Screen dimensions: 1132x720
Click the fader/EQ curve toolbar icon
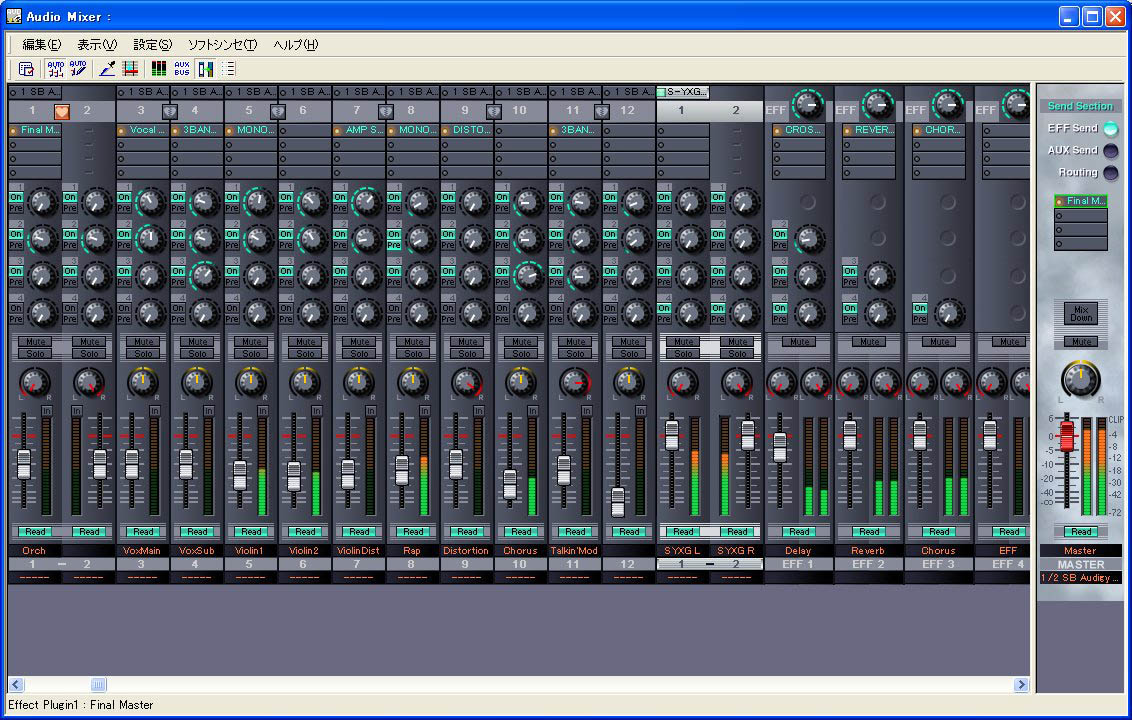click(x=131, y=68)
